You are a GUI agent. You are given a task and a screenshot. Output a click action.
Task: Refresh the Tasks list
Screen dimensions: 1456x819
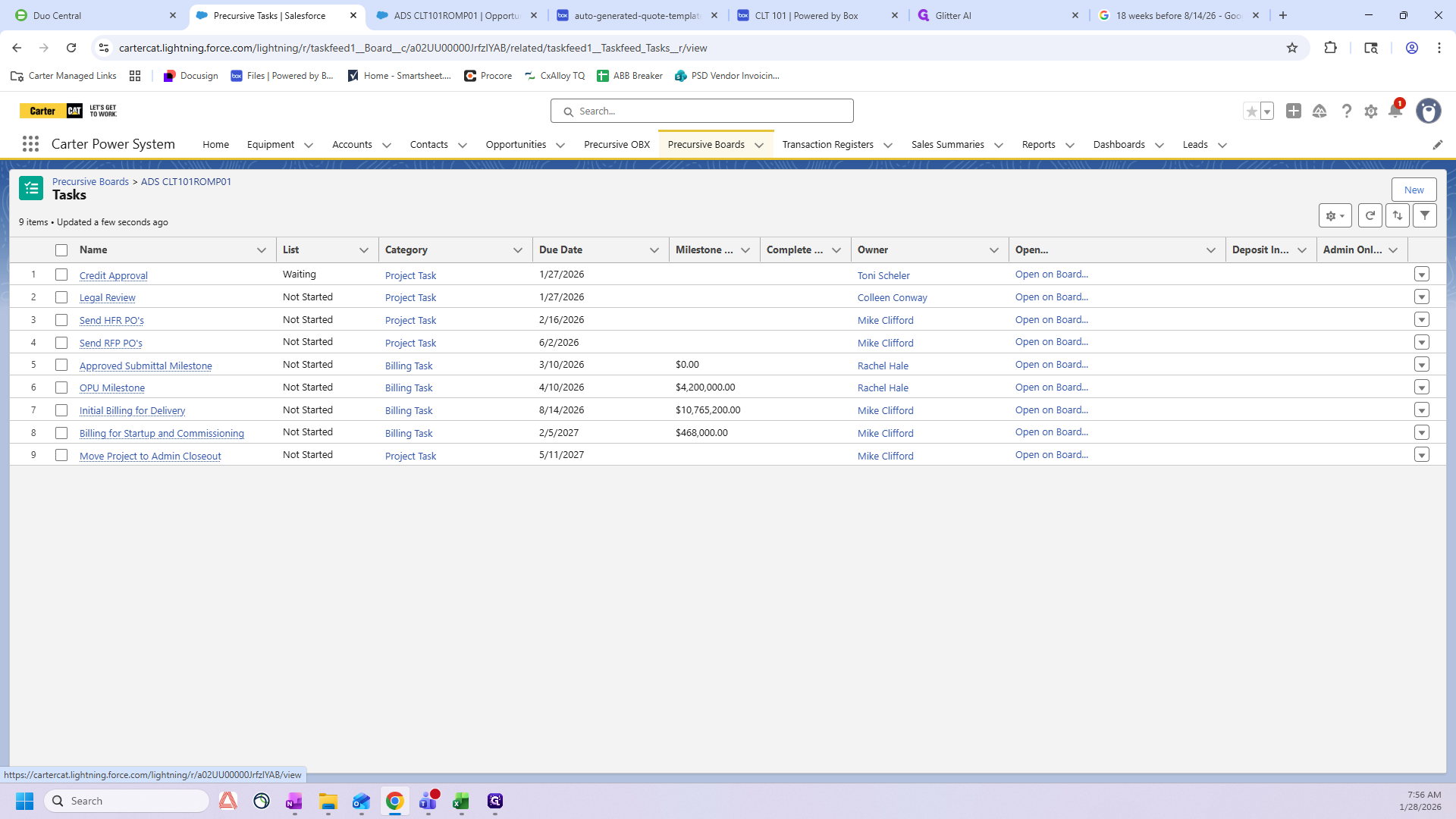point(1370,215)
